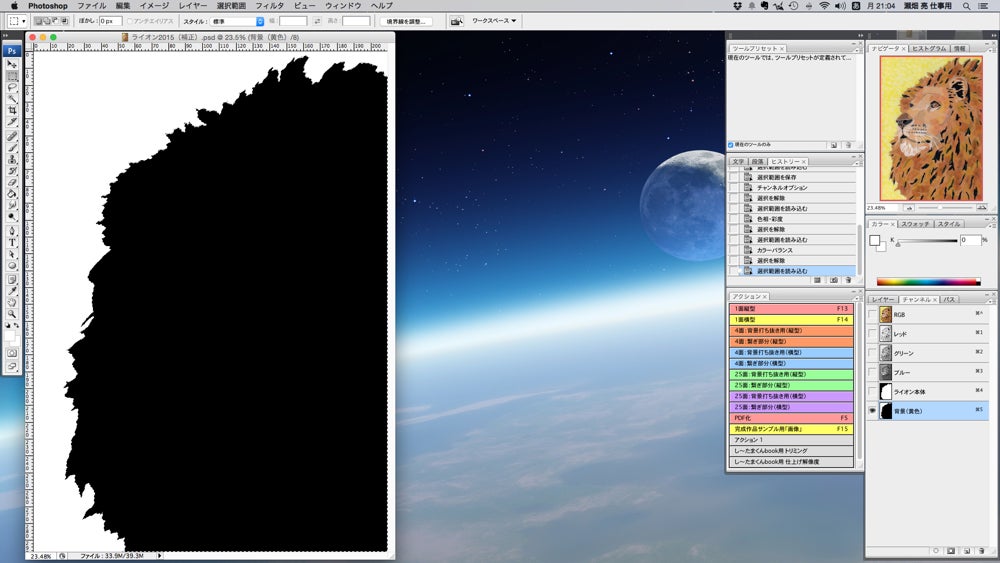
Task: Click the ぼかし feather input field
Action: (x=110, y=20)
